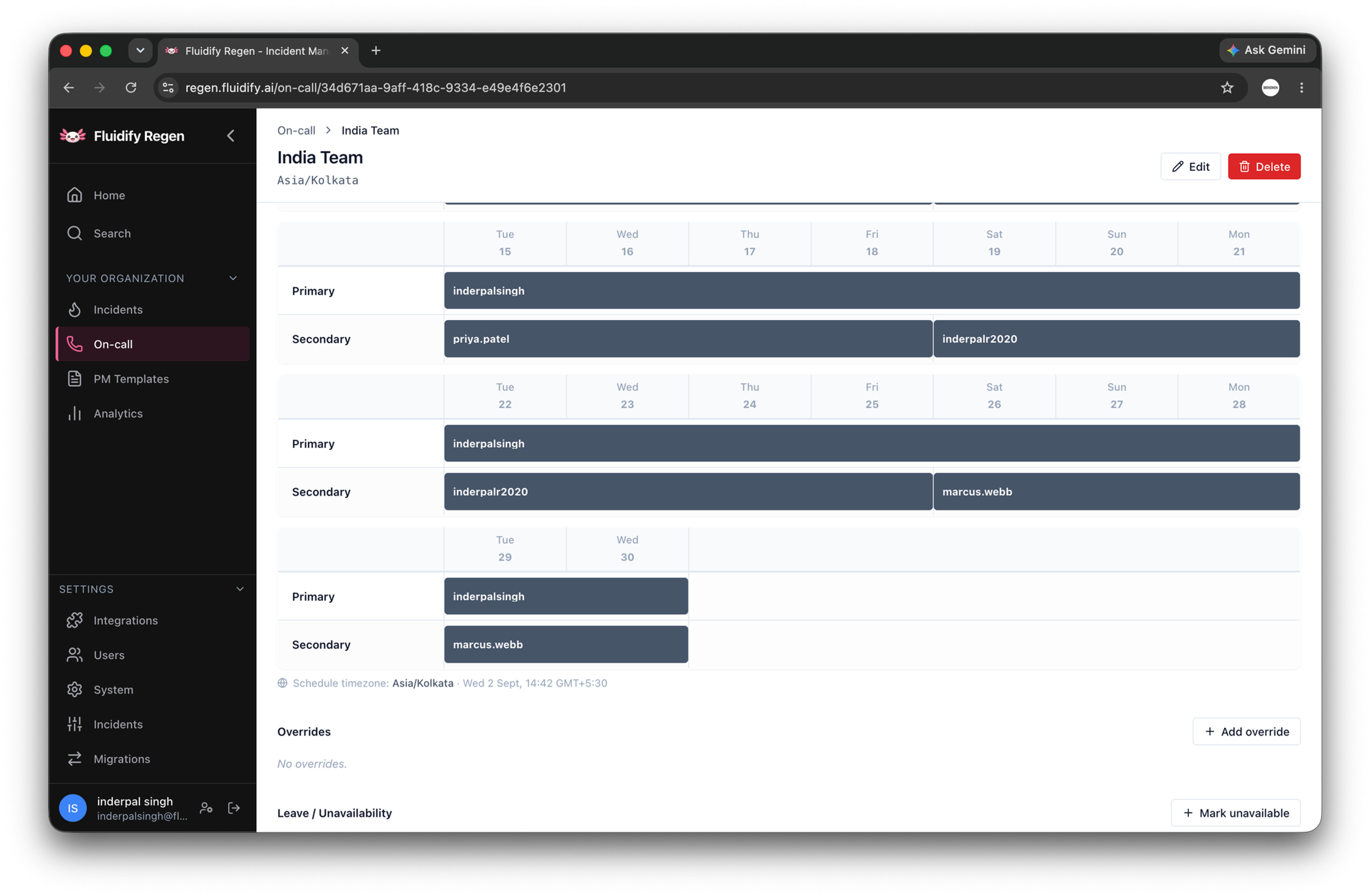Collapse the Fluidify Regen sidebar
Viewport: 1370px width, 896px height.
click(231, 136)
